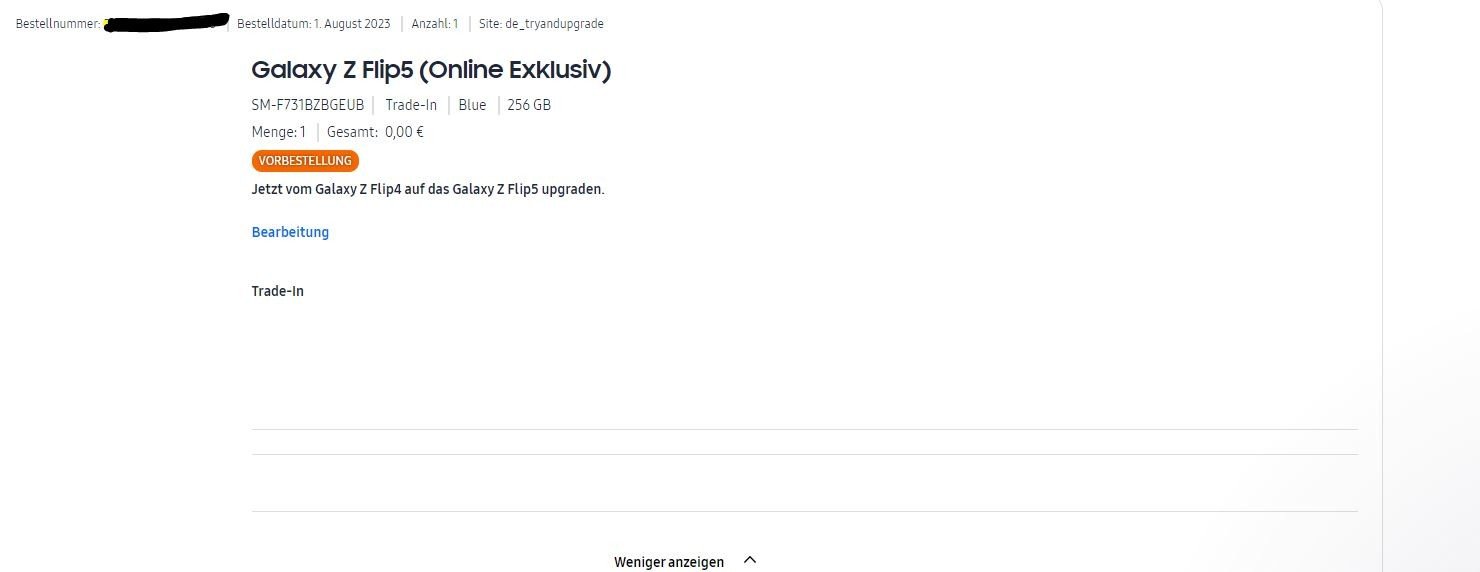This screenshot has height=572, width=1480.
Task: Click the Anzahl: 1 order field
Action: 435,24
